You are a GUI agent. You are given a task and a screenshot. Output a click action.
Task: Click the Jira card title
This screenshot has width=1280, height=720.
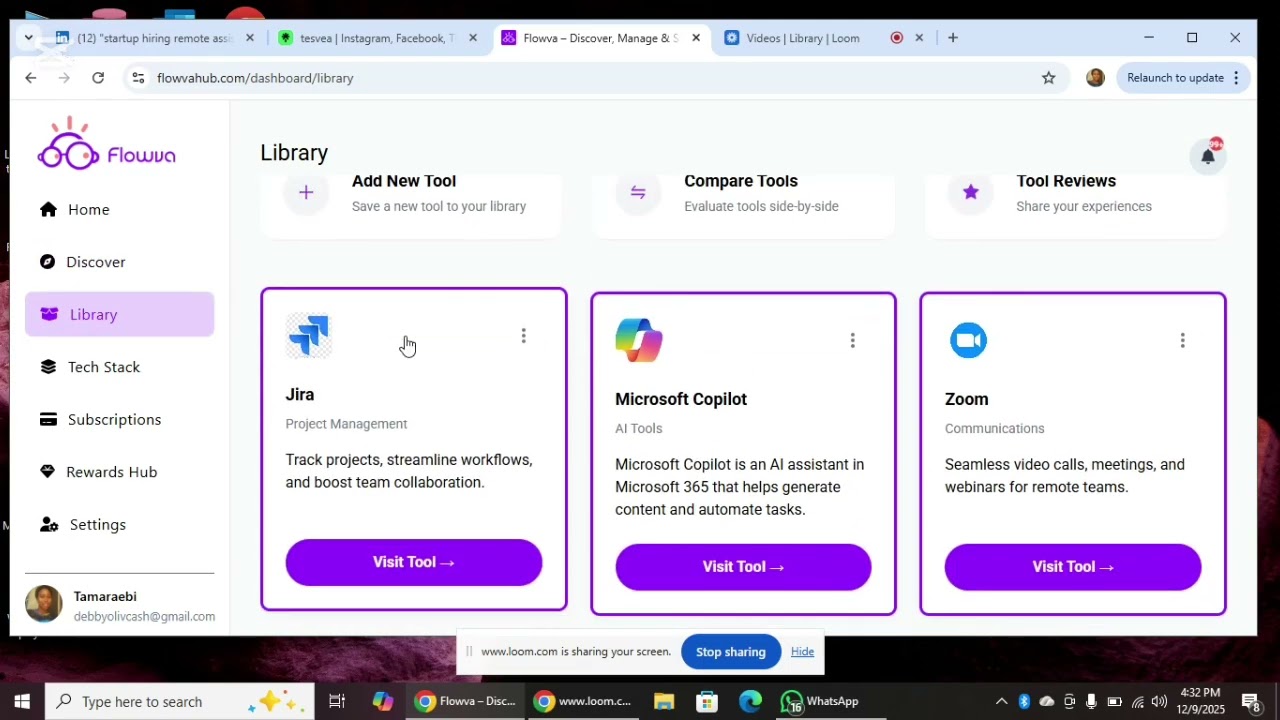(x=300, y=394)
